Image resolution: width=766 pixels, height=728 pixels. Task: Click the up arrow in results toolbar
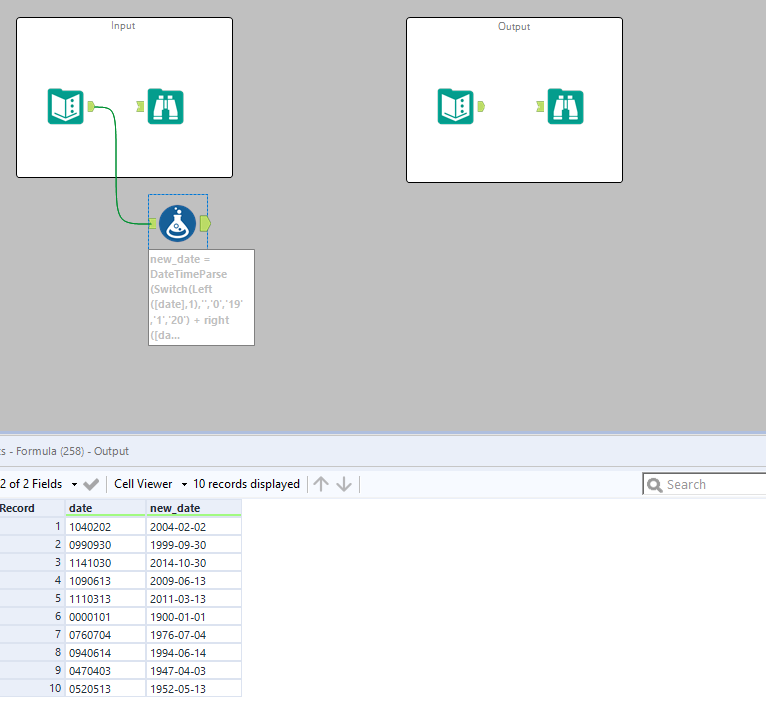click(x=321, y=484)
